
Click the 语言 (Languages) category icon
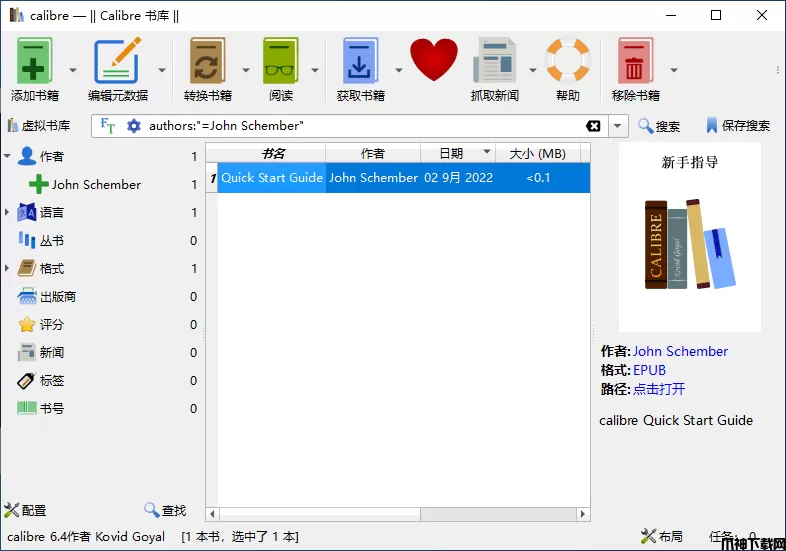coord(27,213)
